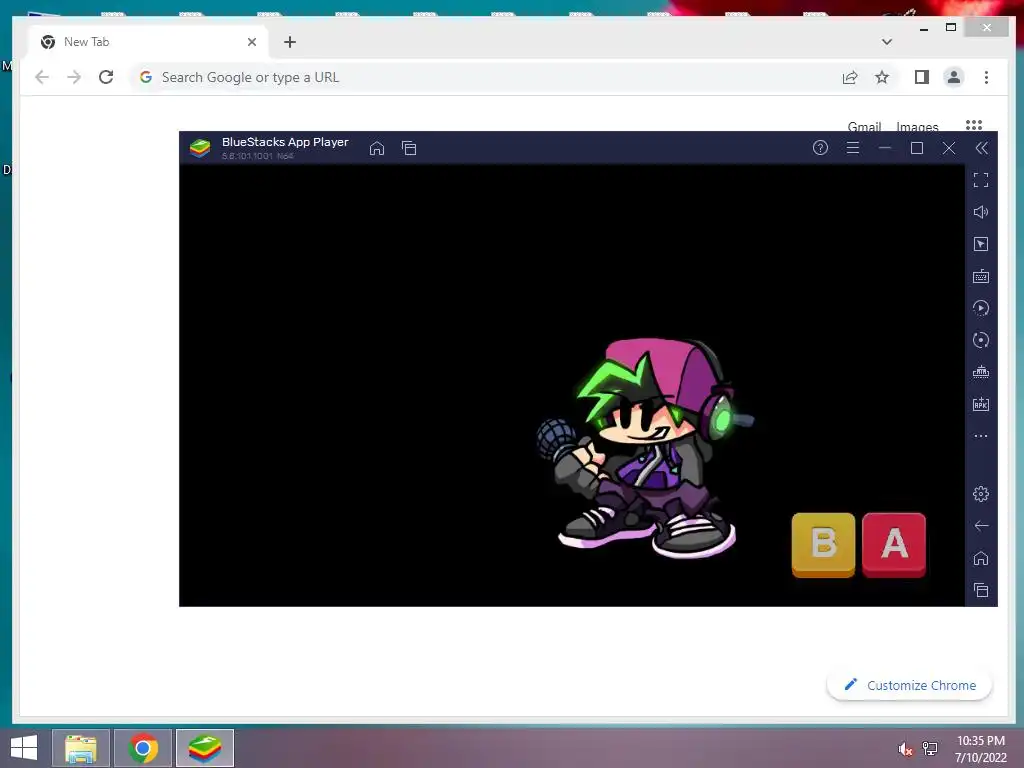
Task: Go back in Chrome
Action: point(42,77)
